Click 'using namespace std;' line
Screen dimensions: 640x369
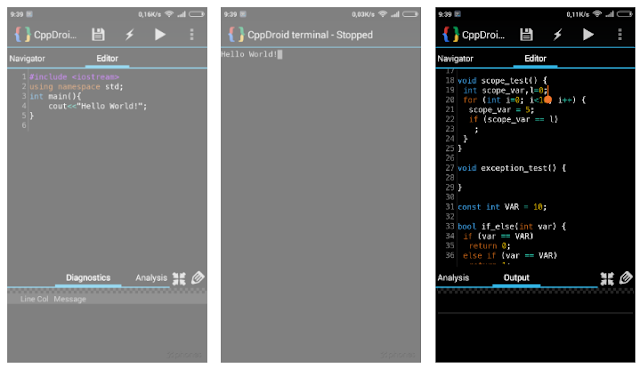click(76, 87)
